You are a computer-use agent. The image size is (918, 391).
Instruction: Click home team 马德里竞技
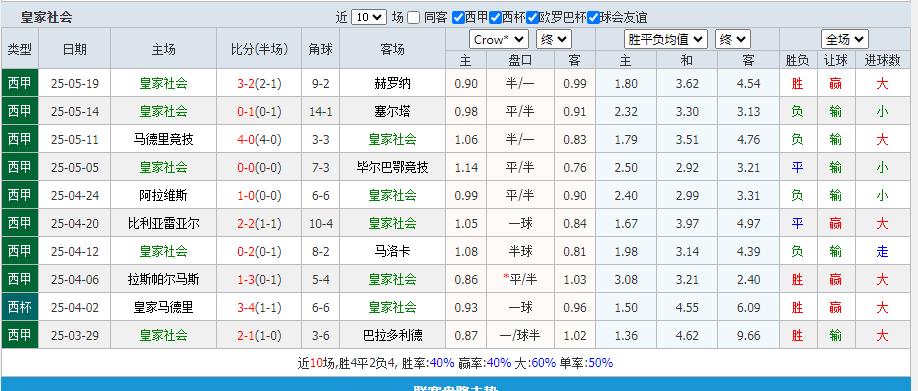pyautogui.click(x=163, y=139)
